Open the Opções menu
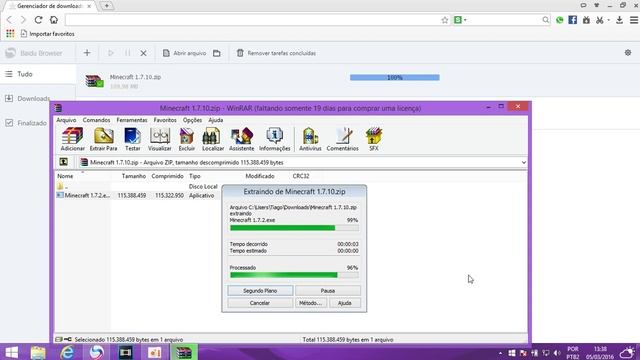Screen dimensions: 640x360 click(192, 120)
